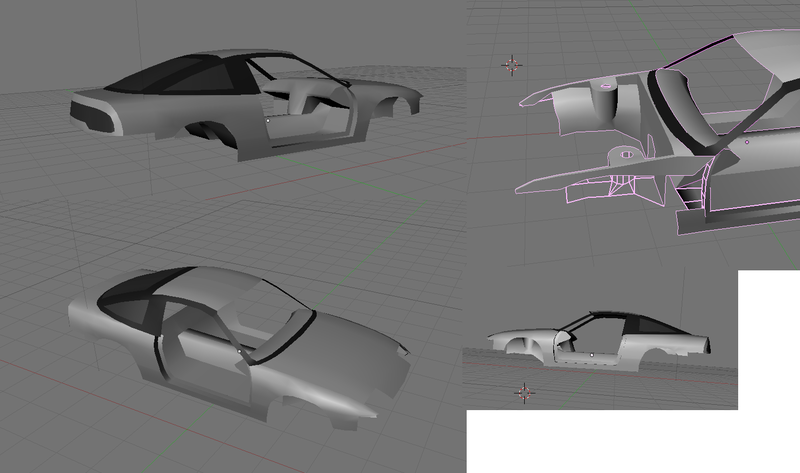This screenshot has height=473, width=800.
Task: Select origin dot on the side-profile car's sill
Action: [592, 354]
